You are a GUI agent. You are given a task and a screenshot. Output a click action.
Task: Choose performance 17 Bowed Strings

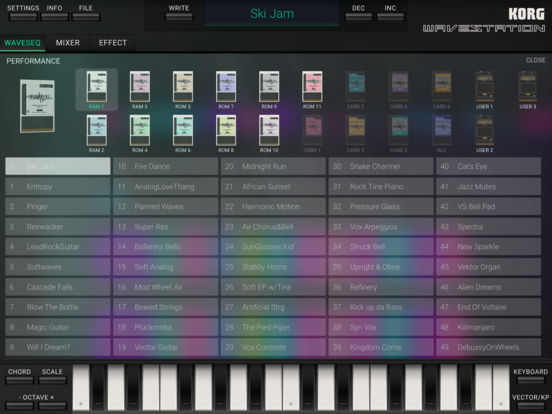pos(165,307)
